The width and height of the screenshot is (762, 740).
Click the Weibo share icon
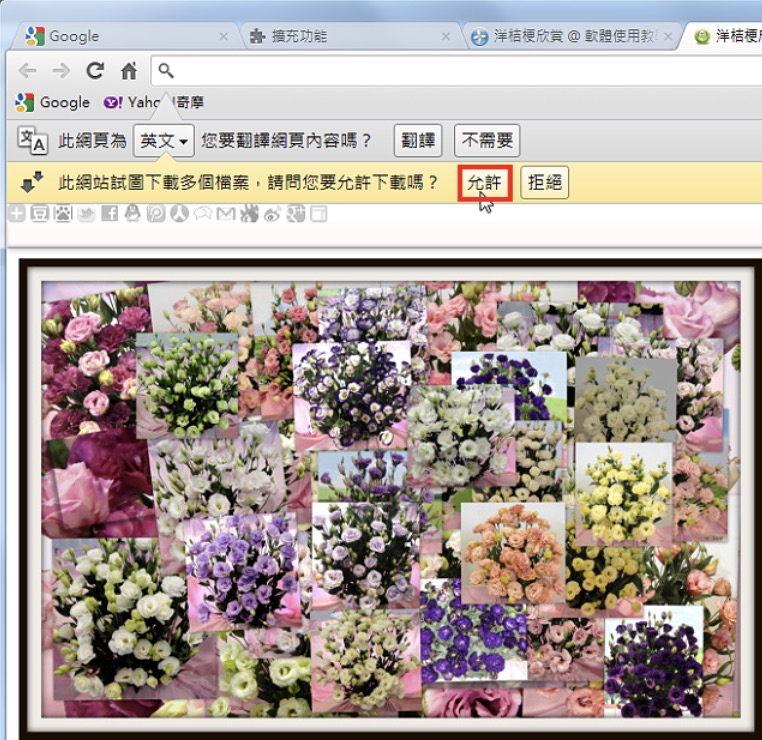click(272, 213)
